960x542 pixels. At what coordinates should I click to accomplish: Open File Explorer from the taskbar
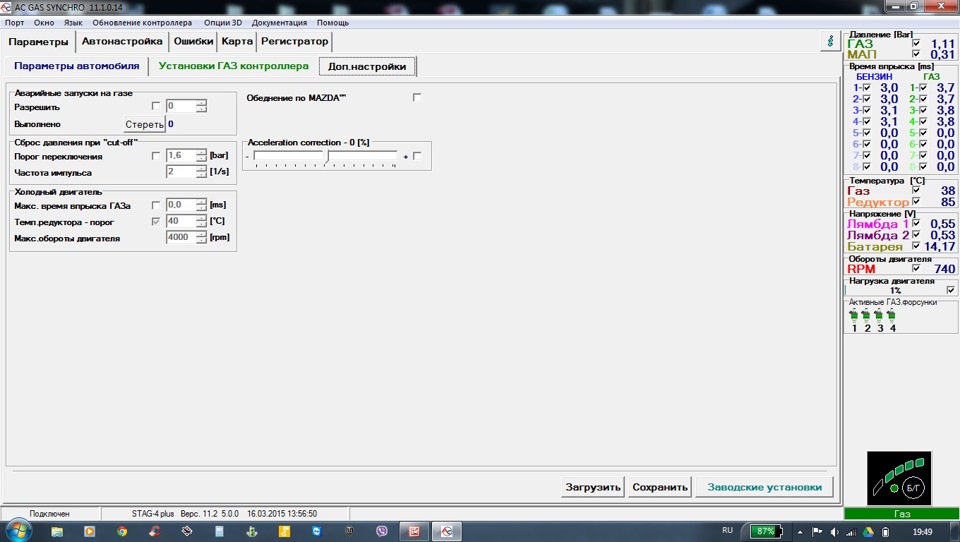(57, 531)
